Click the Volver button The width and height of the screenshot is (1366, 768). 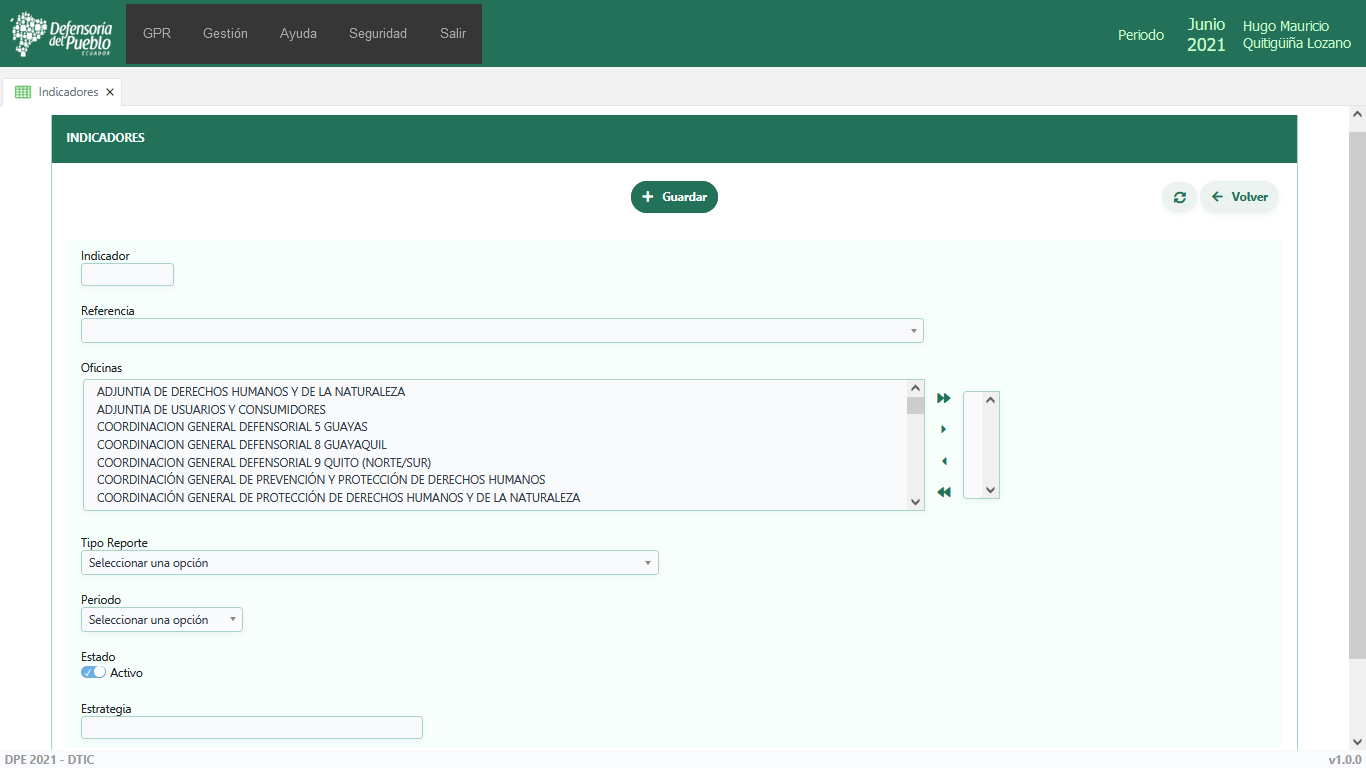pyautogui.click(x=1240, y=197)
